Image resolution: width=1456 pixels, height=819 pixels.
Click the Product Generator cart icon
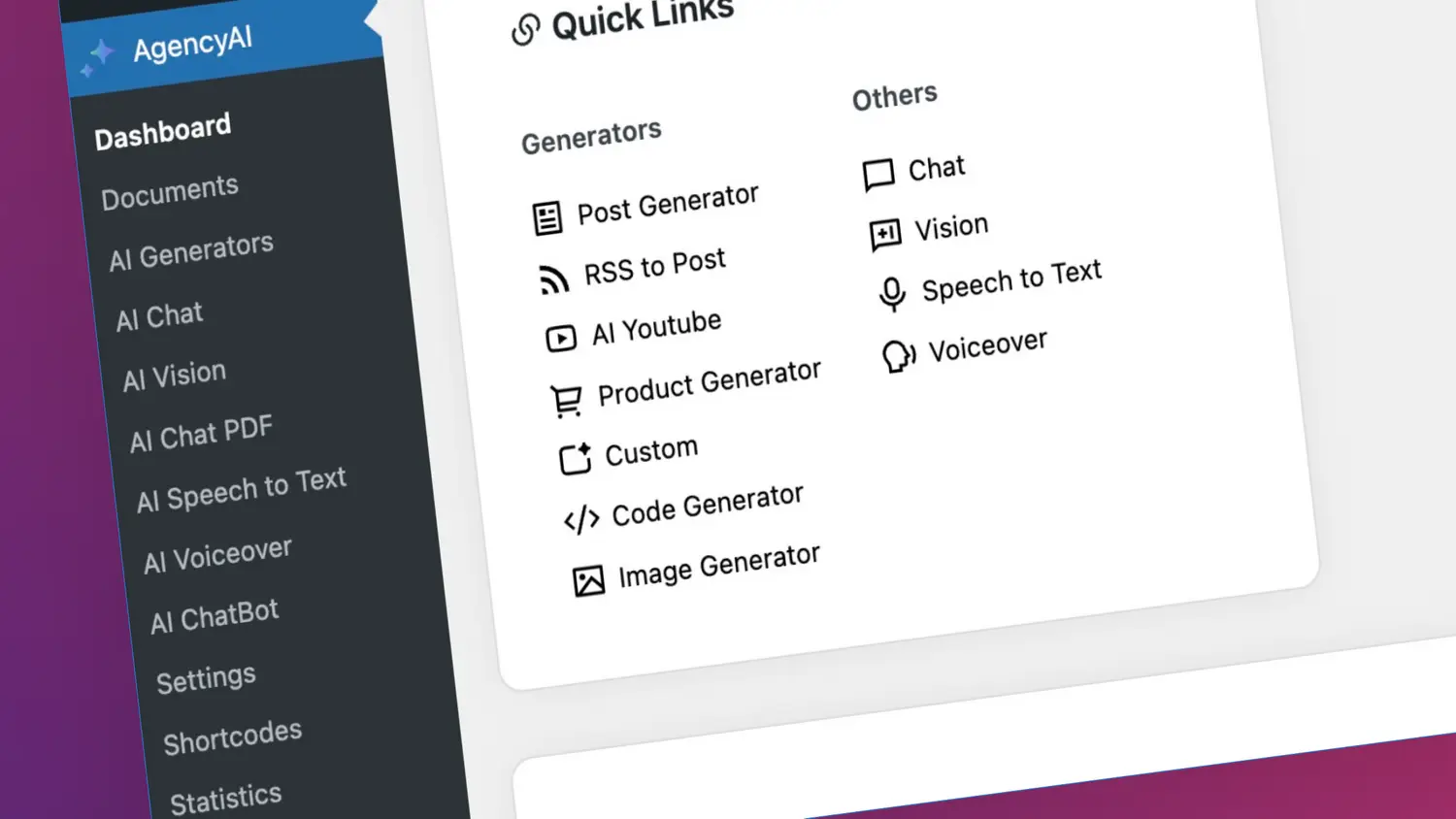[567, 400]
